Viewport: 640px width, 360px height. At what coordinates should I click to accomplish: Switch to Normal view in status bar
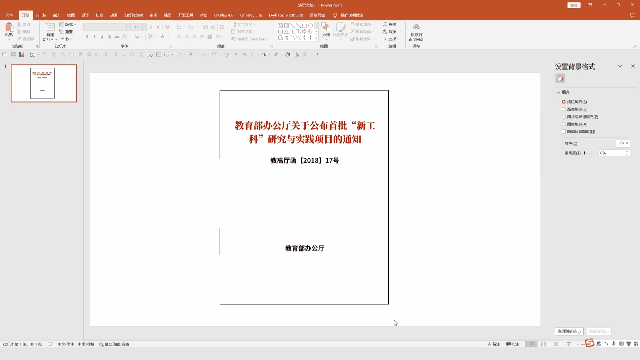(x=531, y=344)
